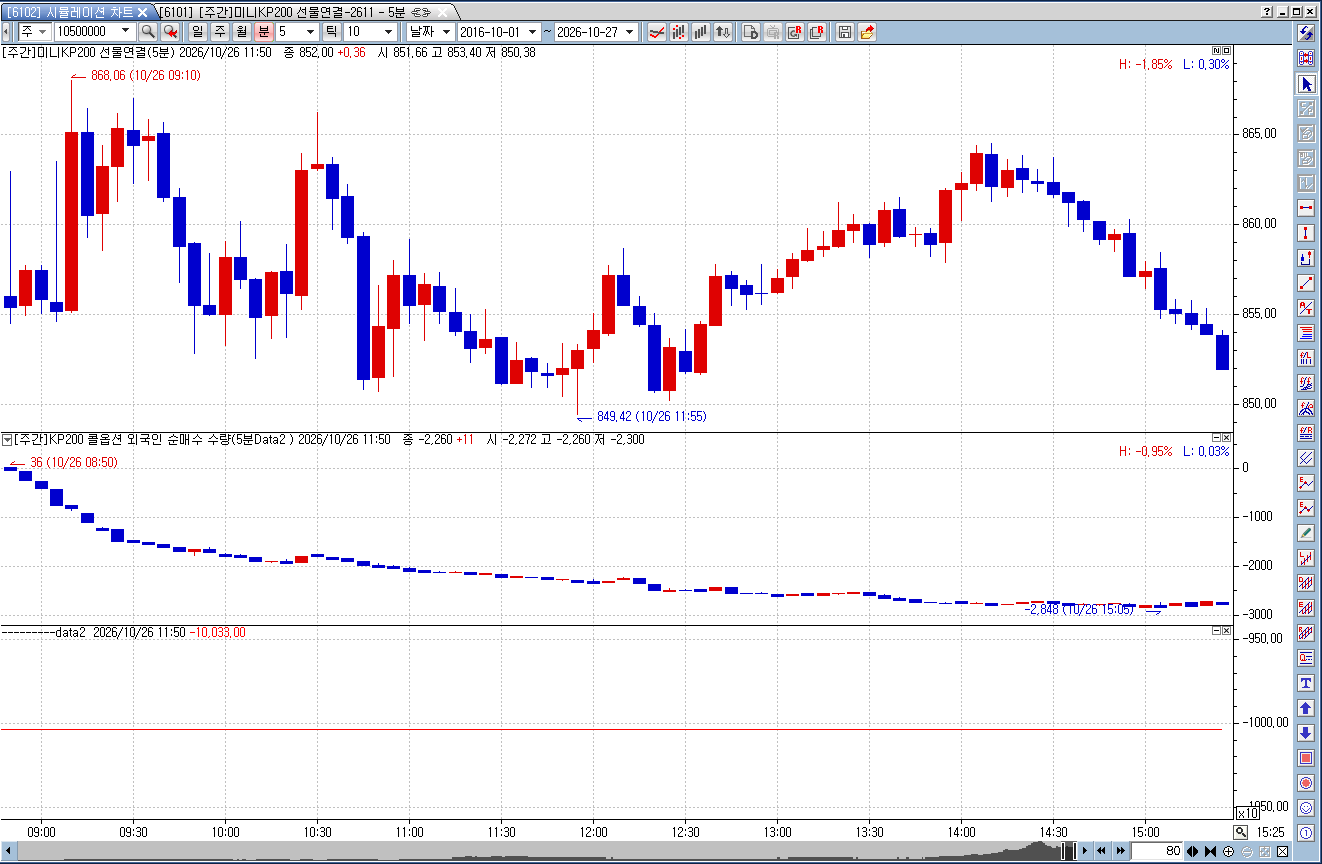Click the red up arrow marker tool

click(x=1306, y=708)
